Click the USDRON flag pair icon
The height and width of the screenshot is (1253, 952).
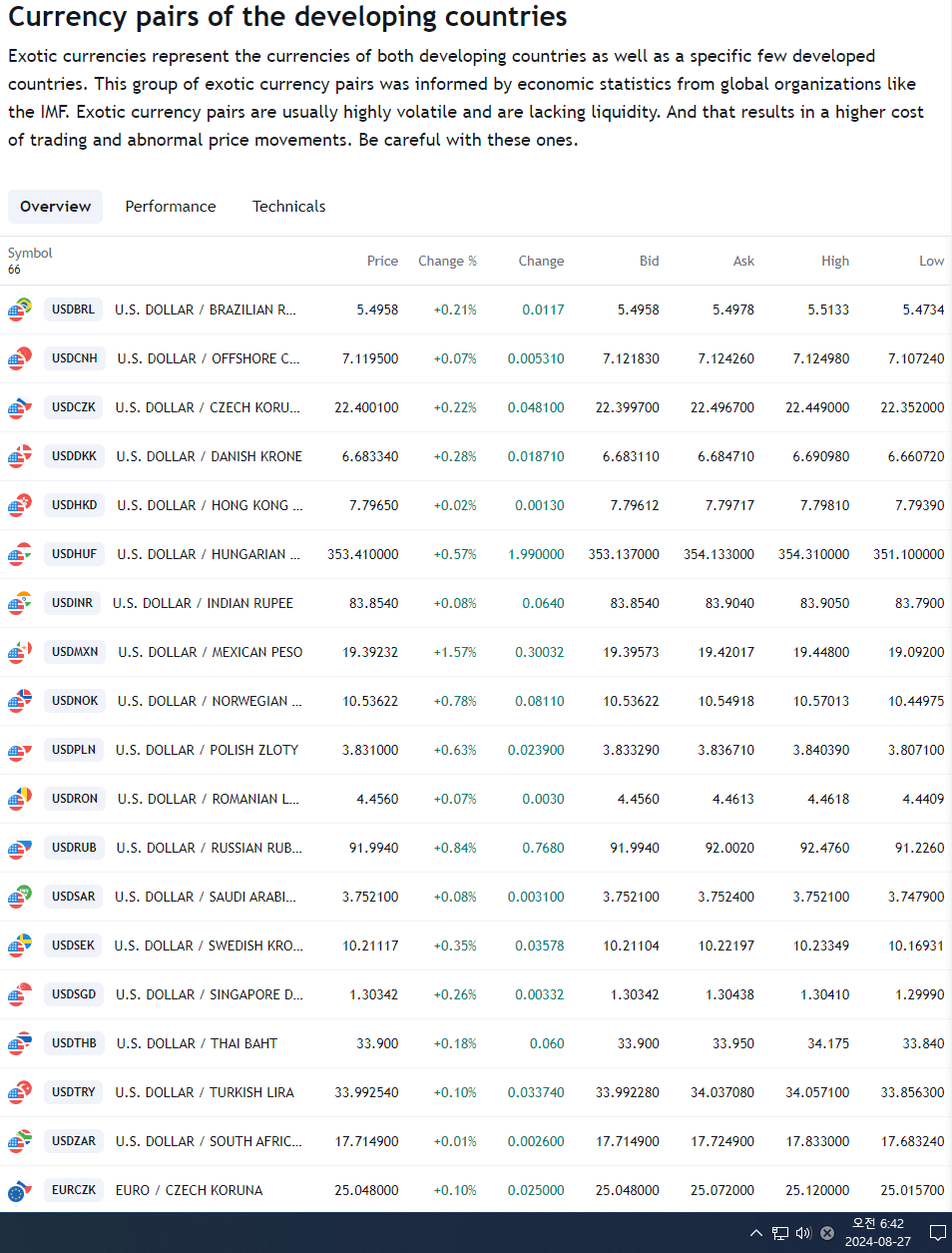[x=20, y=799]
